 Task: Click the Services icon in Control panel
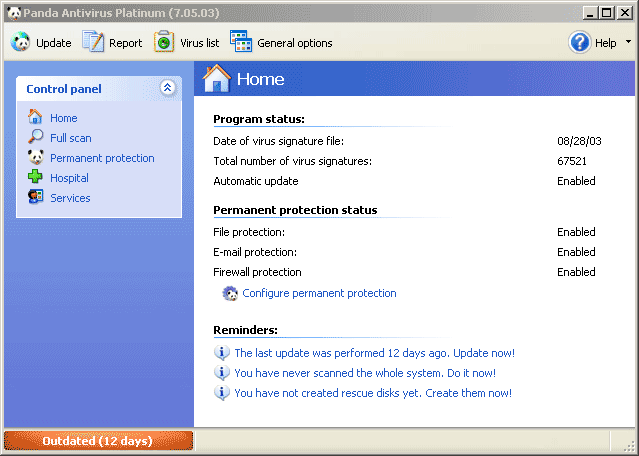click(36, 198)
